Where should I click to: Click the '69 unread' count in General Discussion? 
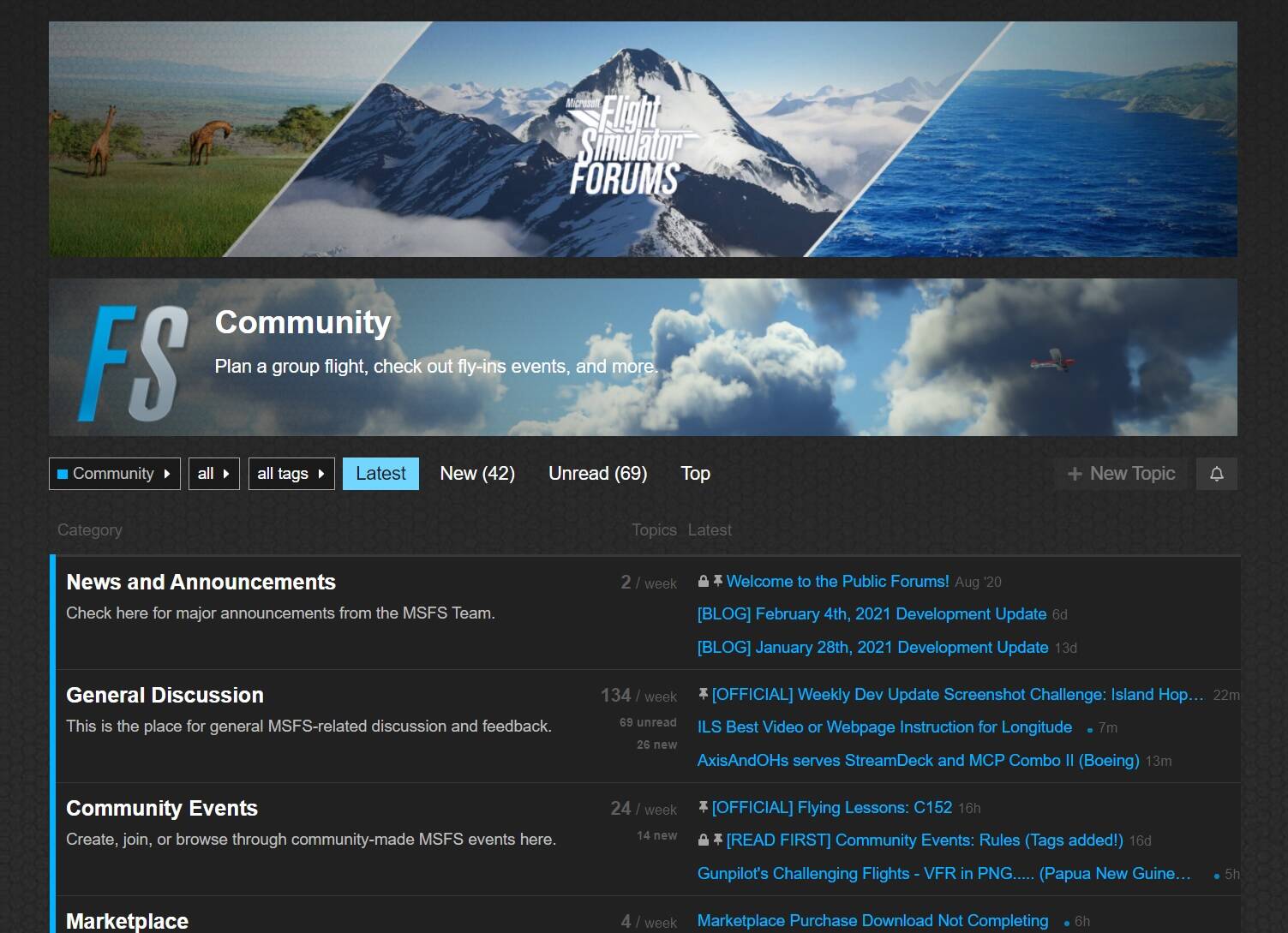(x=648, y=722)
